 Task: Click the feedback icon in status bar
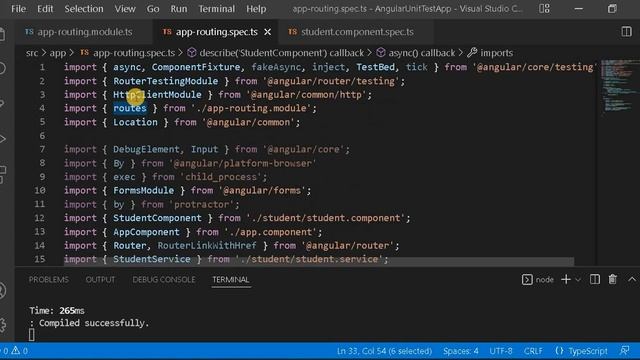point(624,351)
